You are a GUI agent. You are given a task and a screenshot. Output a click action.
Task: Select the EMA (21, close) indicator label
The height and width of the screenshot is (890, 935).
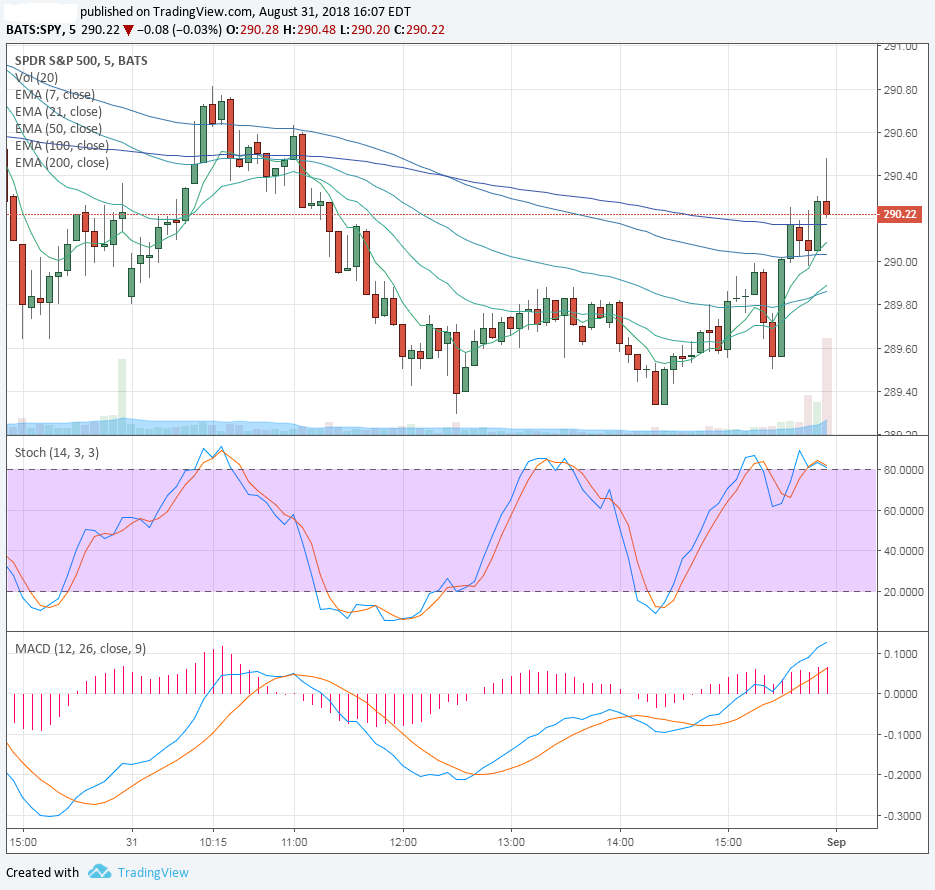[58, 111]
